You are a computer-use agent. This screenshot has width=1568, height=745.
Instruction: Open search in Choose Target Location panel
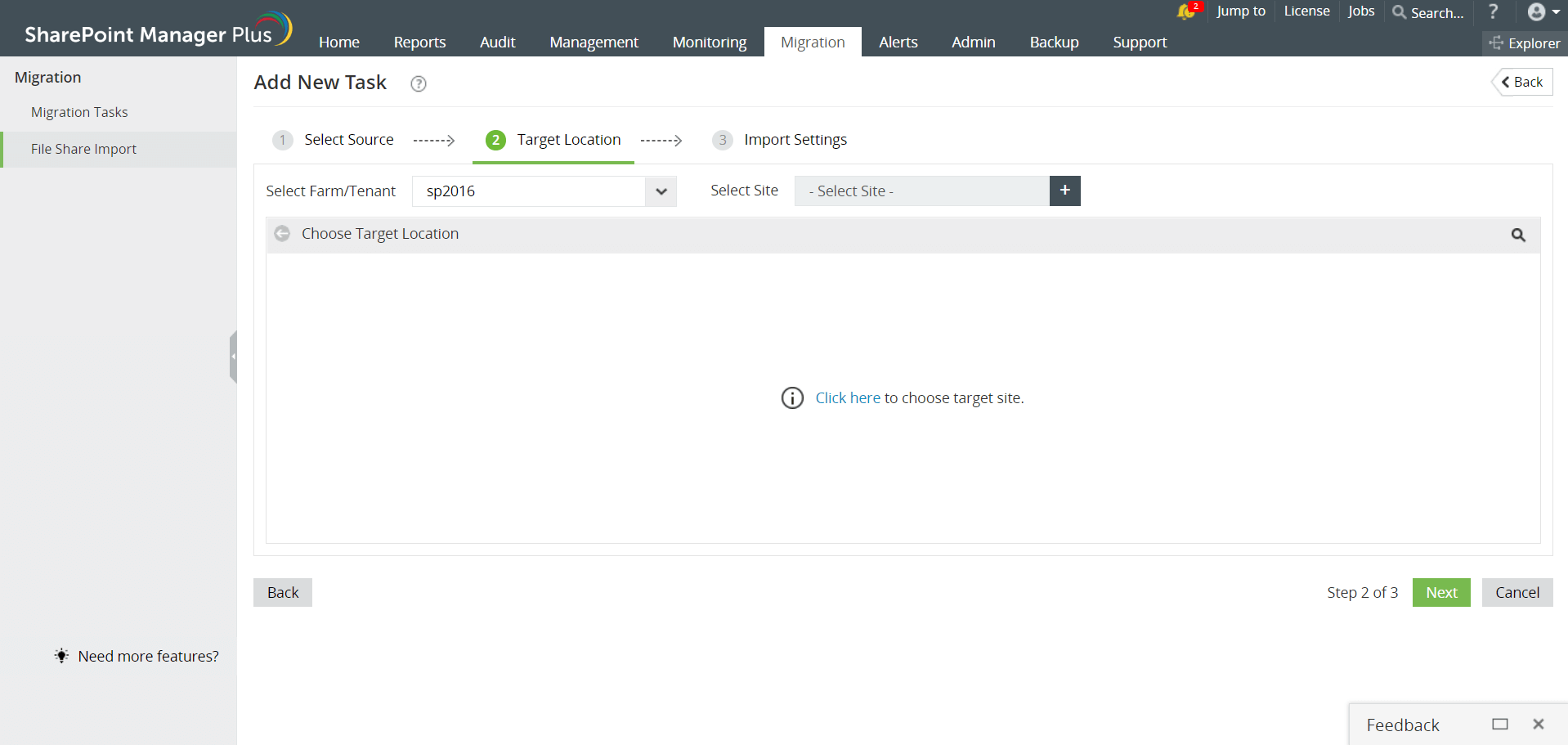coord(1518,235)
